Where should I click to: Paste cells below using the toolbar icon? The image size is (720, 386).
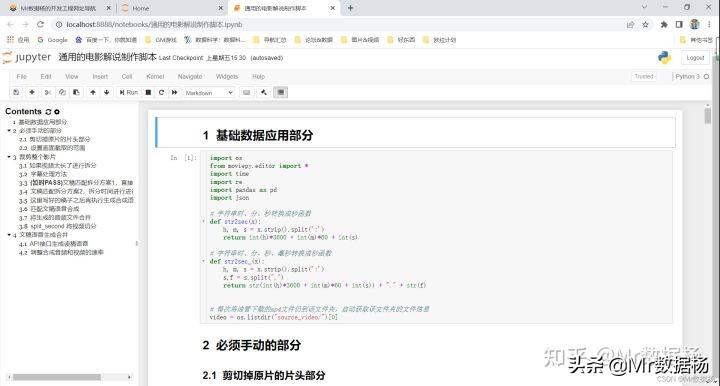click(76, 92)
